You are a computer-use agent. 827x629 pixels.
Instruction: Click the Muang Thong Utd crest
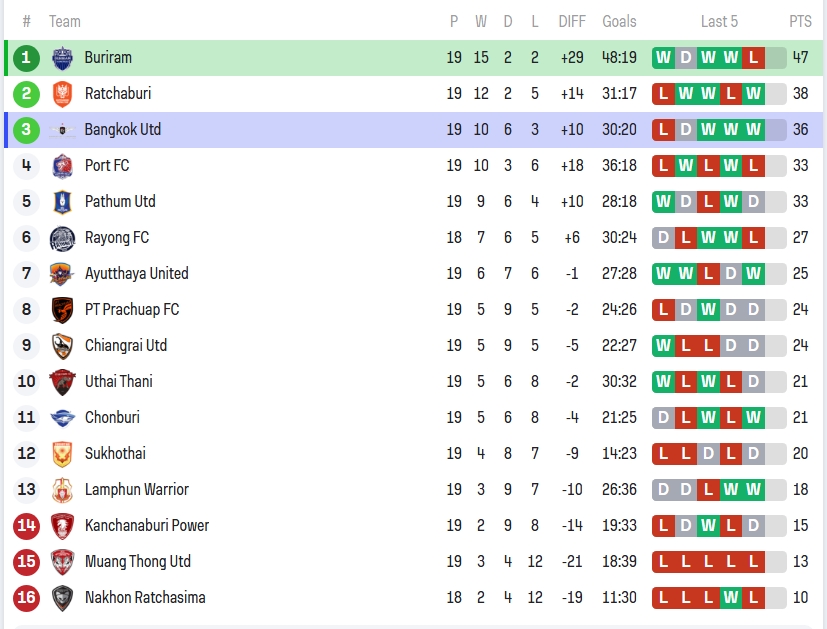point(62,562)
